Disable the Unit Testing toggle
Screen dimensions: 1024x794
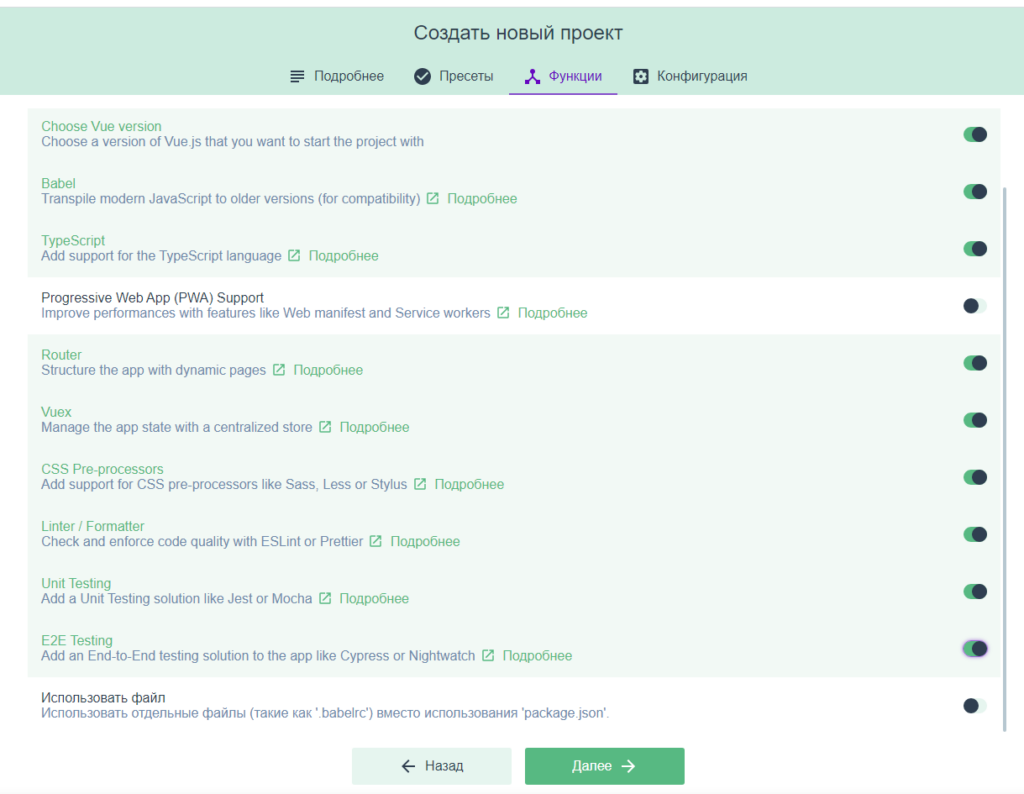(975, 592)
